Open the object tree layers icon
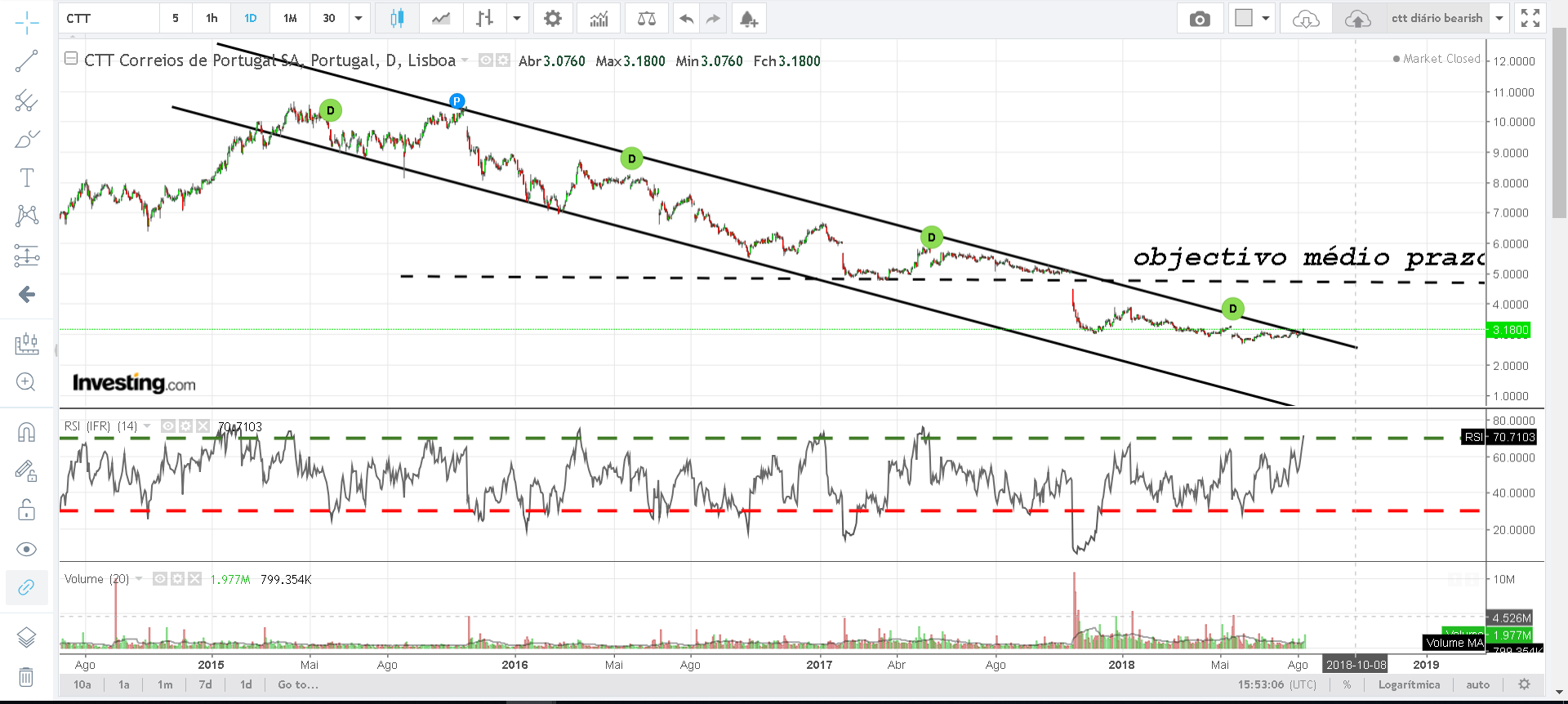Screen dimensions: 1568x704 pos(27,637)
